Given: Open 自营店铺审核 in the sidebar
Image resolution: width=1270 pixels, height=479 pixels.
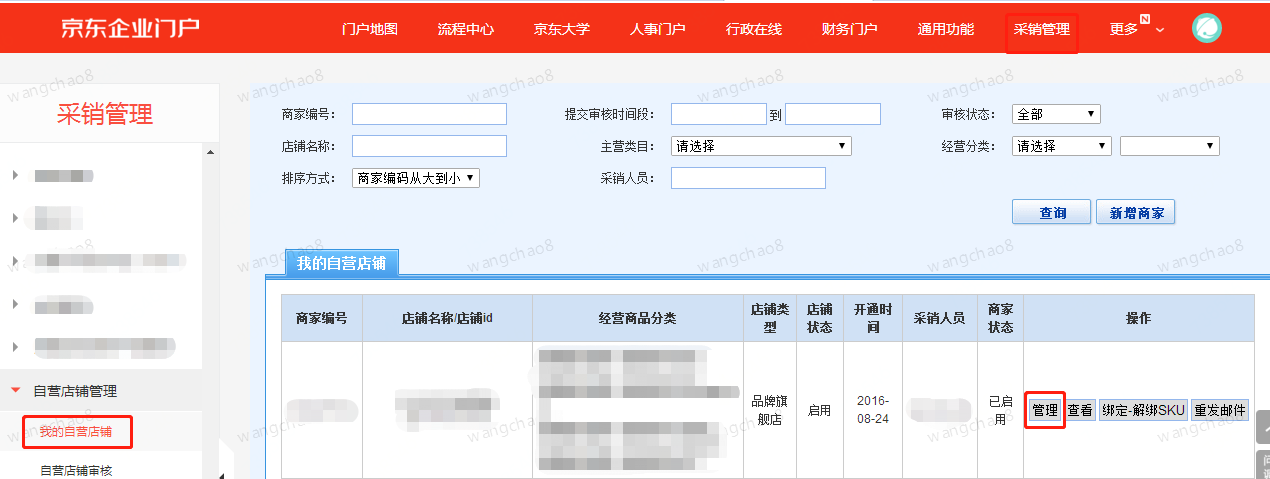Looking at the screenshot, I should 76,470.
